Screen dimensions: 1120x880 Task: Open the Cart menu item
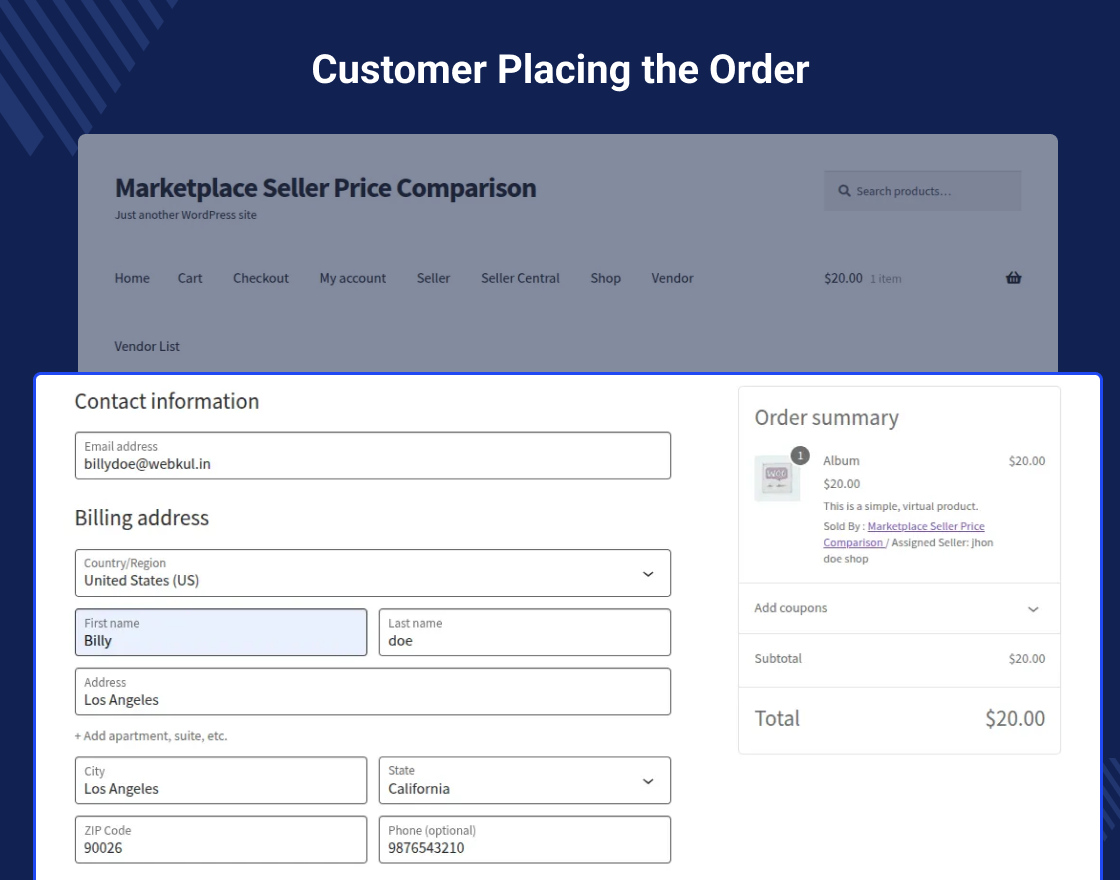[190, 278]
